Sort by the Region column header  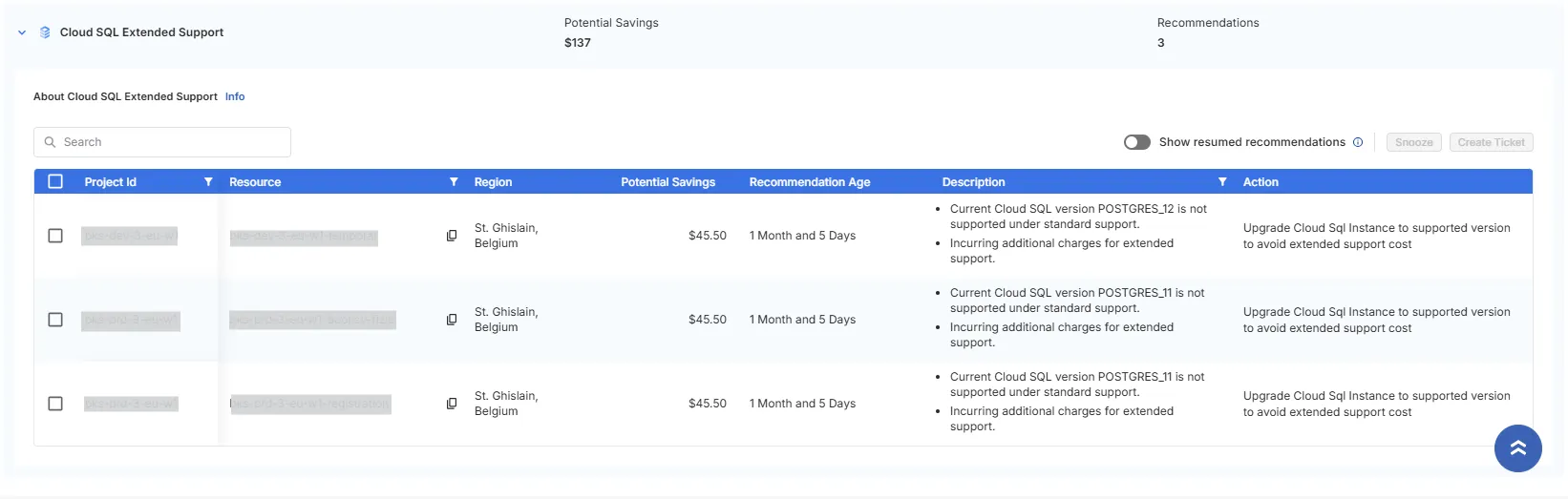tap(493, 182)
